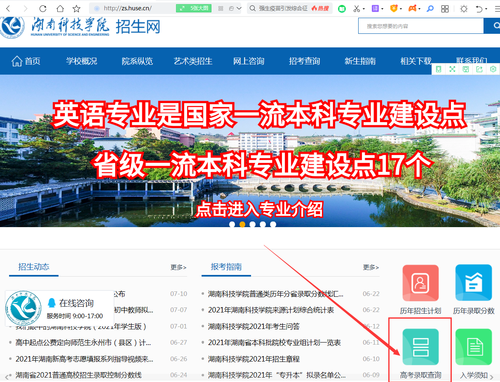Viewport: 500px width, 382px height.
Task: Click the Hunan University logo emblem
Action: (x=12, y=27)
